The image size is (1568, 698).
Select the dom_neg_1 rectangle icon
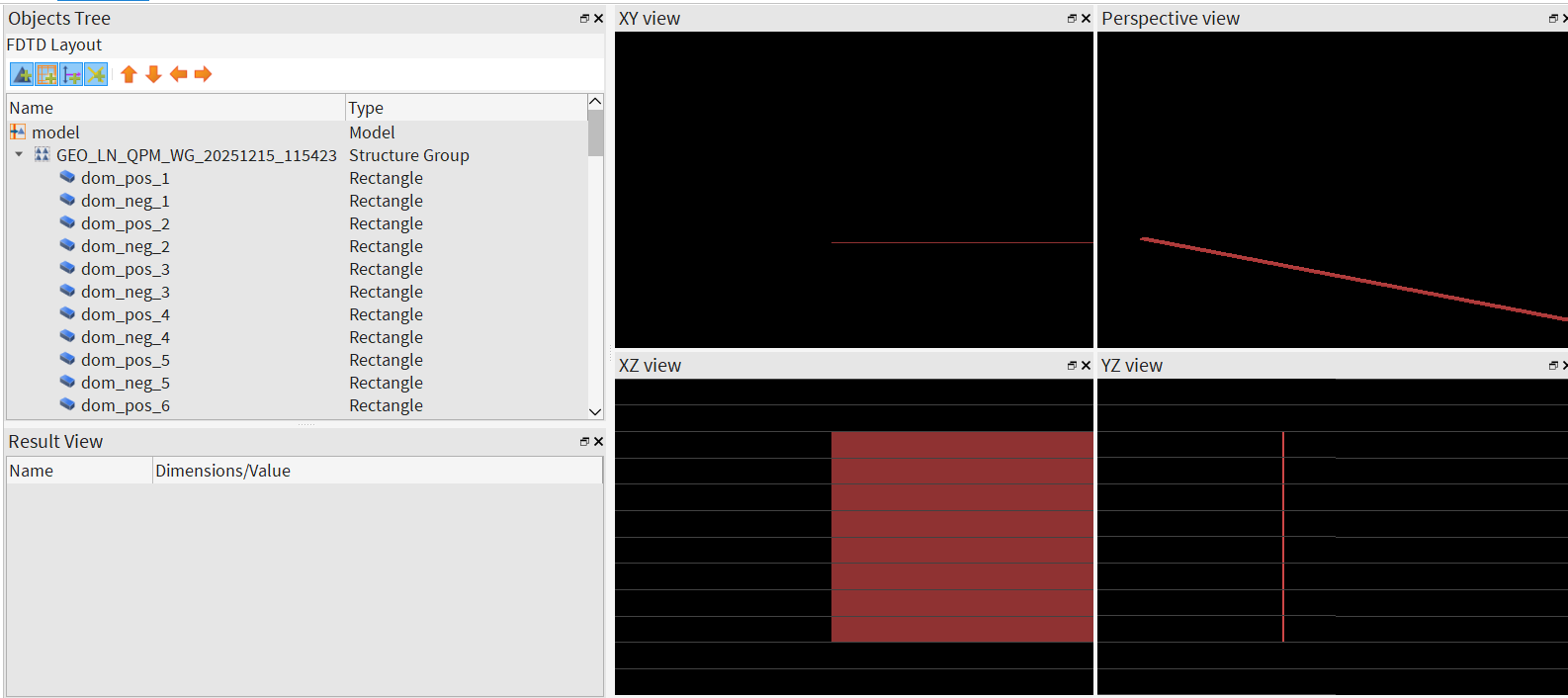point(67,200)
